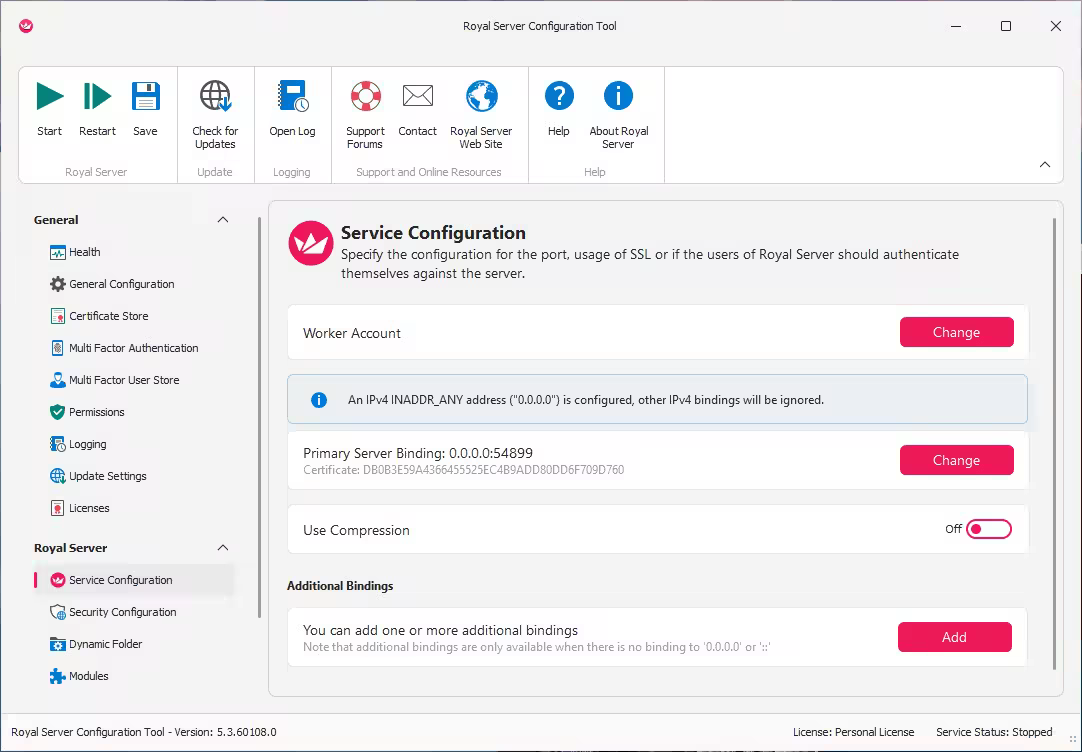The height and width of the screenshot is (752, 1082).
Task: Click the Help question mark icon
Action: click(558, 97)
